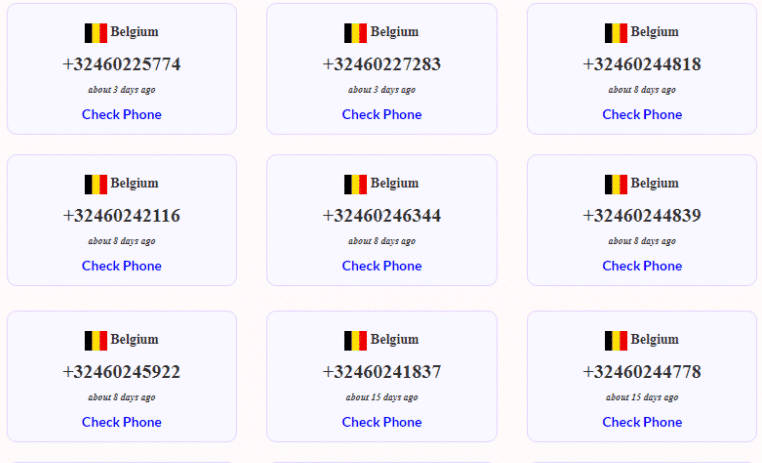Screen dimensions: 762x463
Task: Open Check Phone link for +32460227283
Action: coord(382,115)
